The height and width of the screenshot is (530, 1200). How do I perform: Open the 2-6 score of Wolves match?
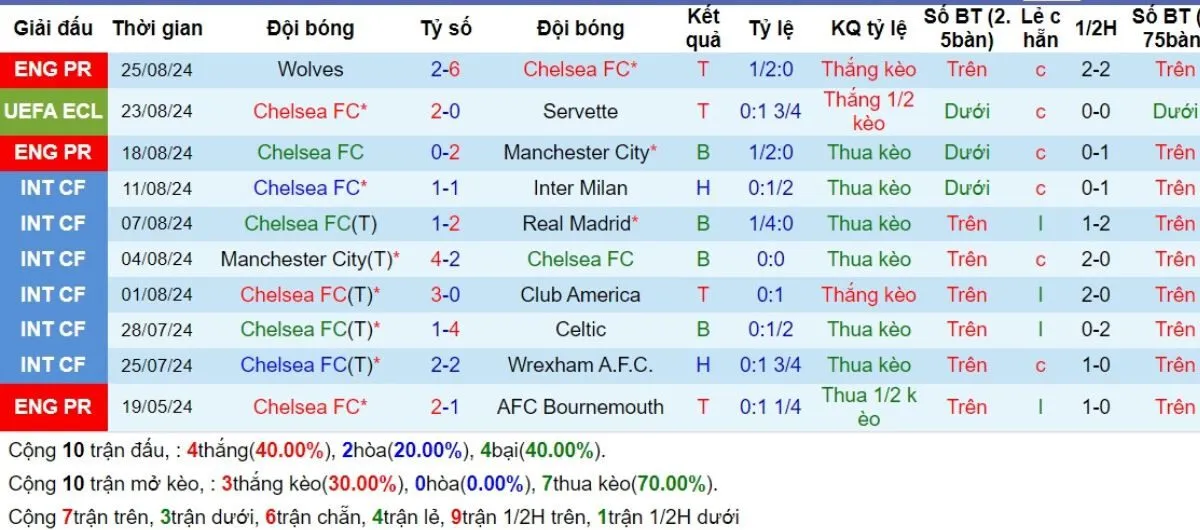(446, 69)
